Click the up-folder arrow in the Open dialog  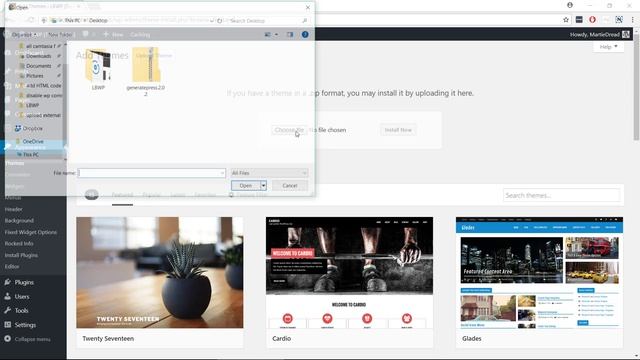pos(44,20)
